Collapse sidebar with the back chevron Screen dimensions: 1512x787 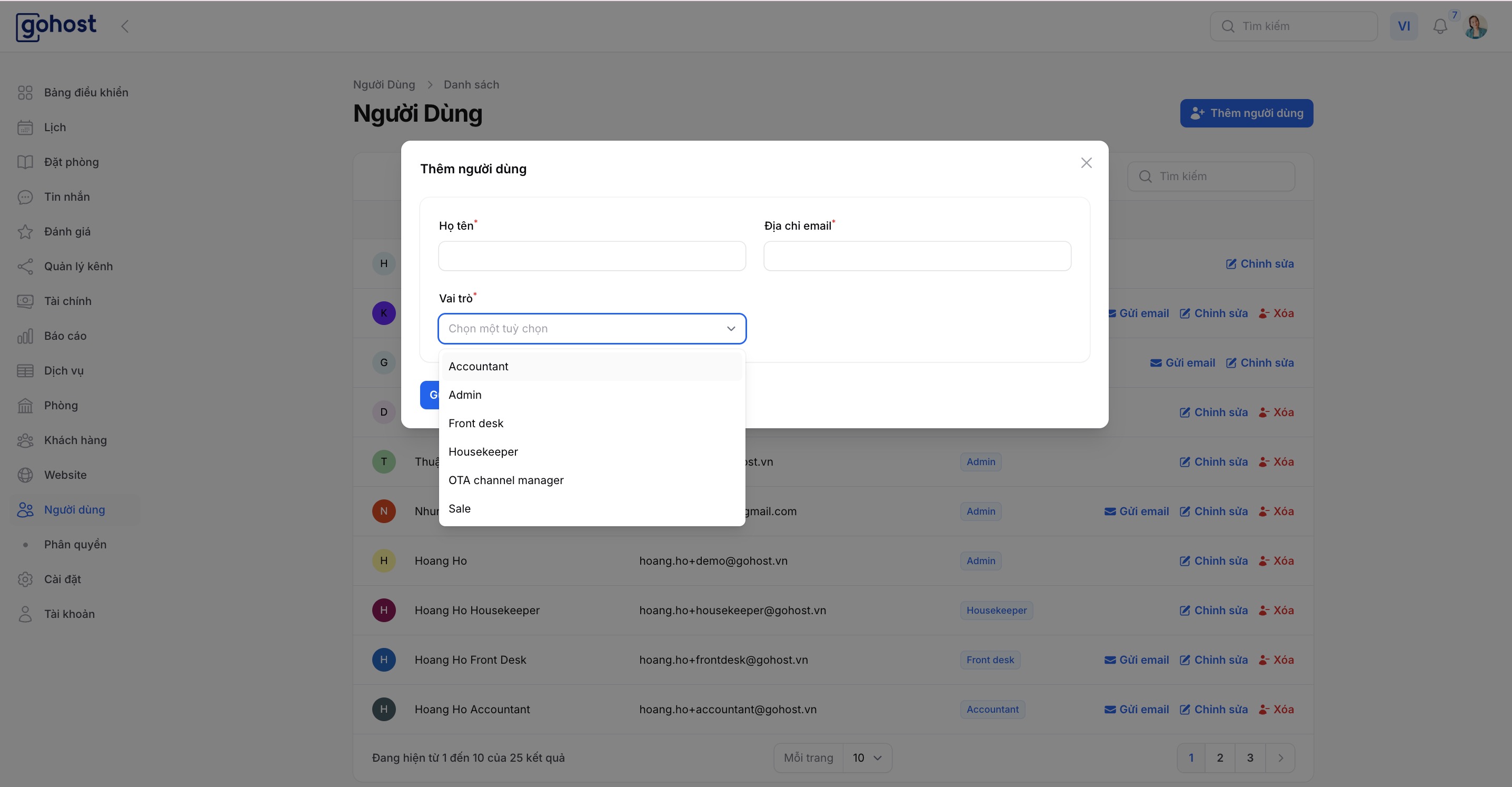click(124, 26)
